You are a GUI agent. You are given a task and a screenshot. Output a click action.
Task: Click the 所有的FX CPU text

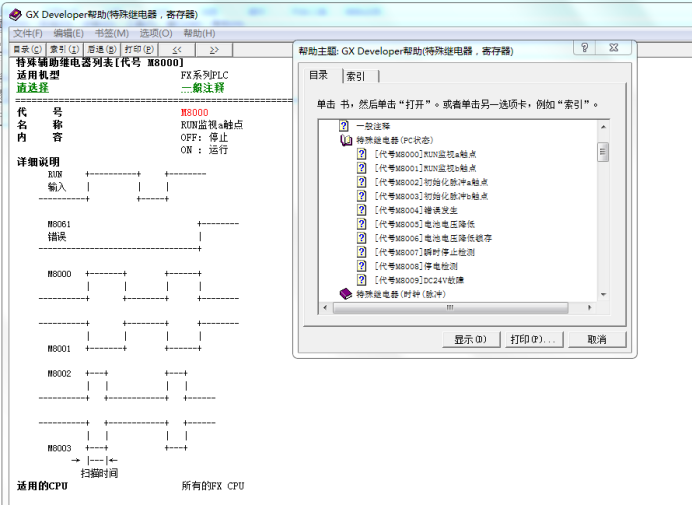click(213, 486)
